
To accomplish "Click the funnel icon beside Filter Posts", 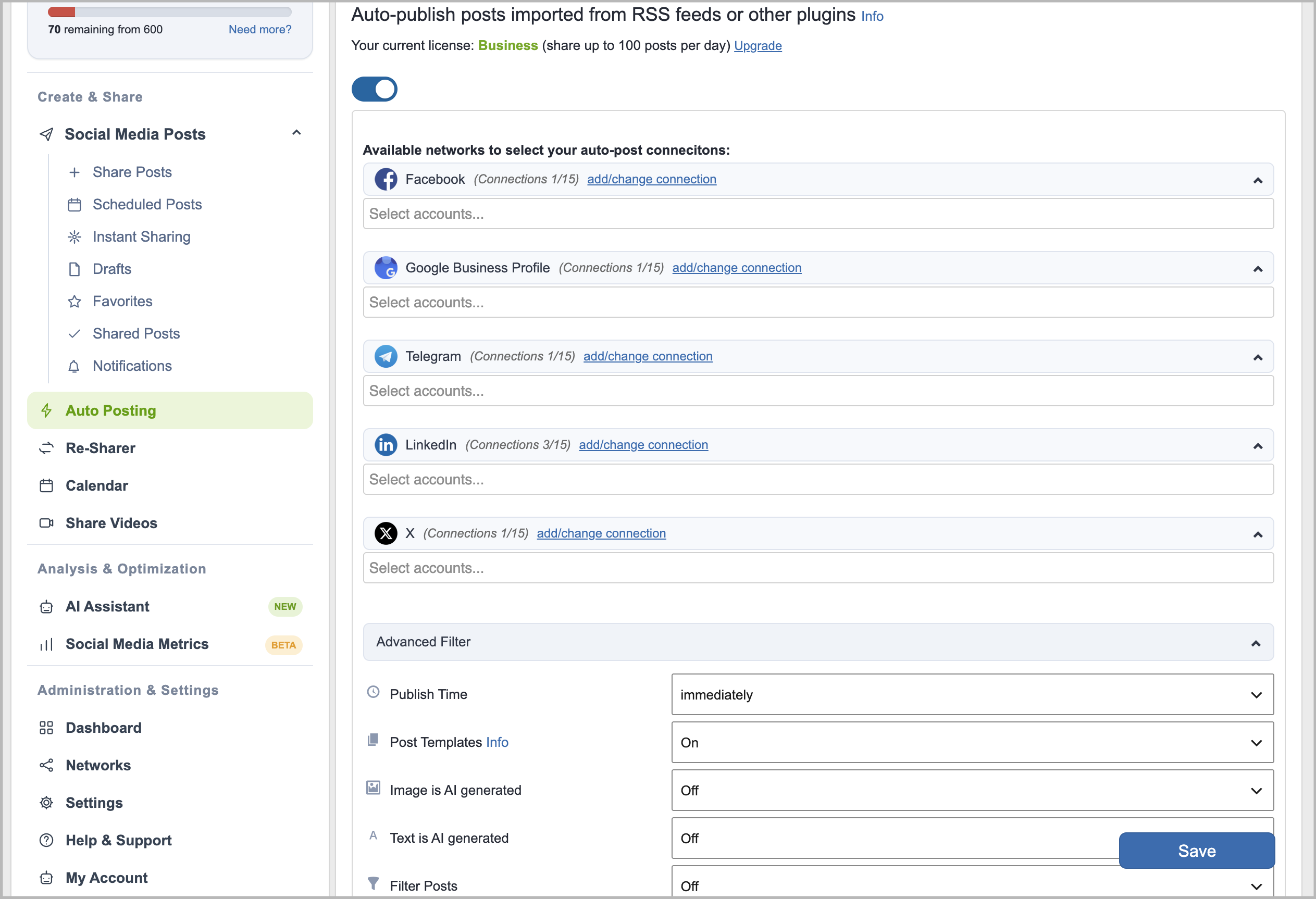I will pos(373,883).
